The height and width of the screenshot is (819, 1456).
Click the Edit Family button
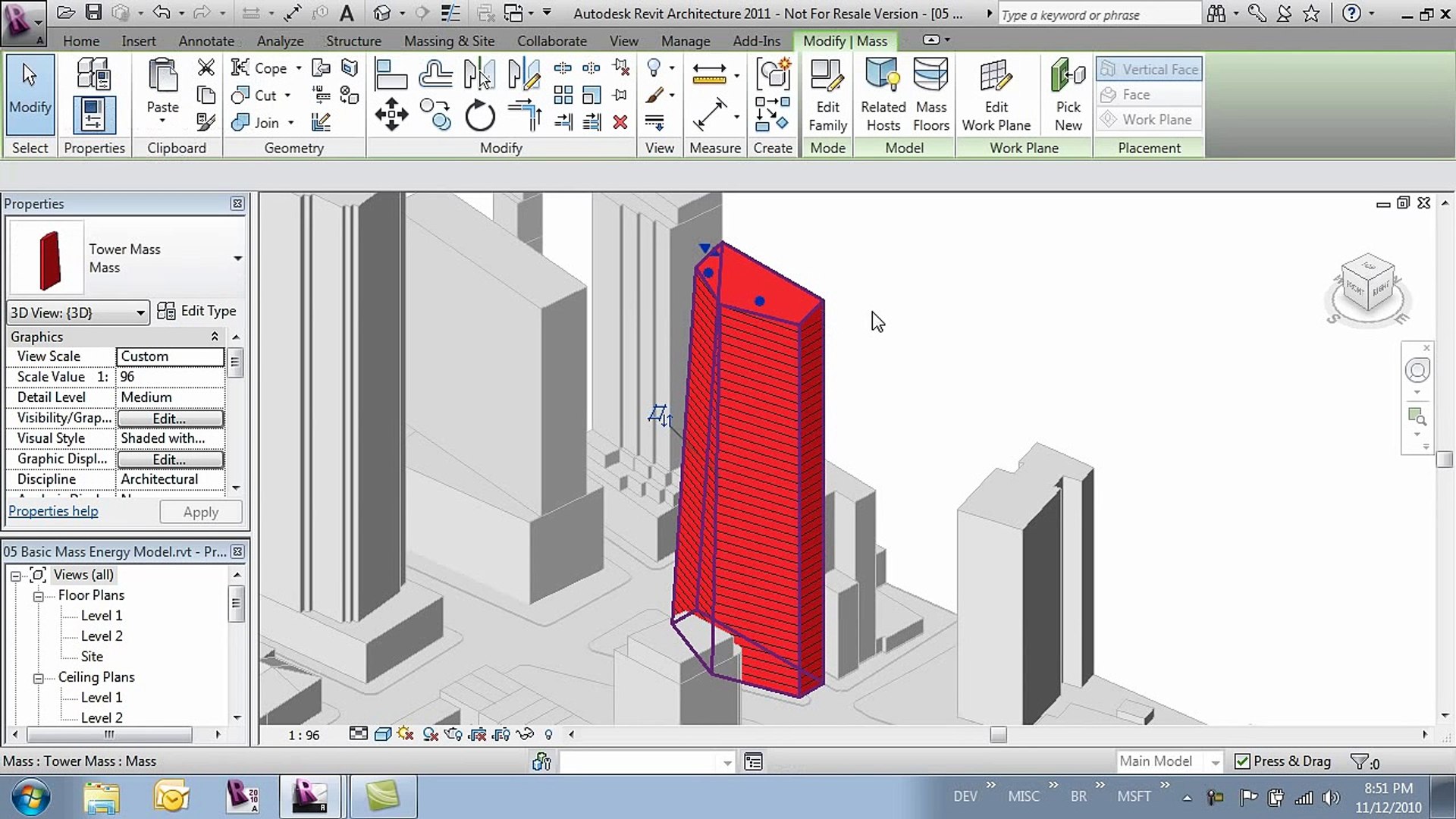coord(827,96)
